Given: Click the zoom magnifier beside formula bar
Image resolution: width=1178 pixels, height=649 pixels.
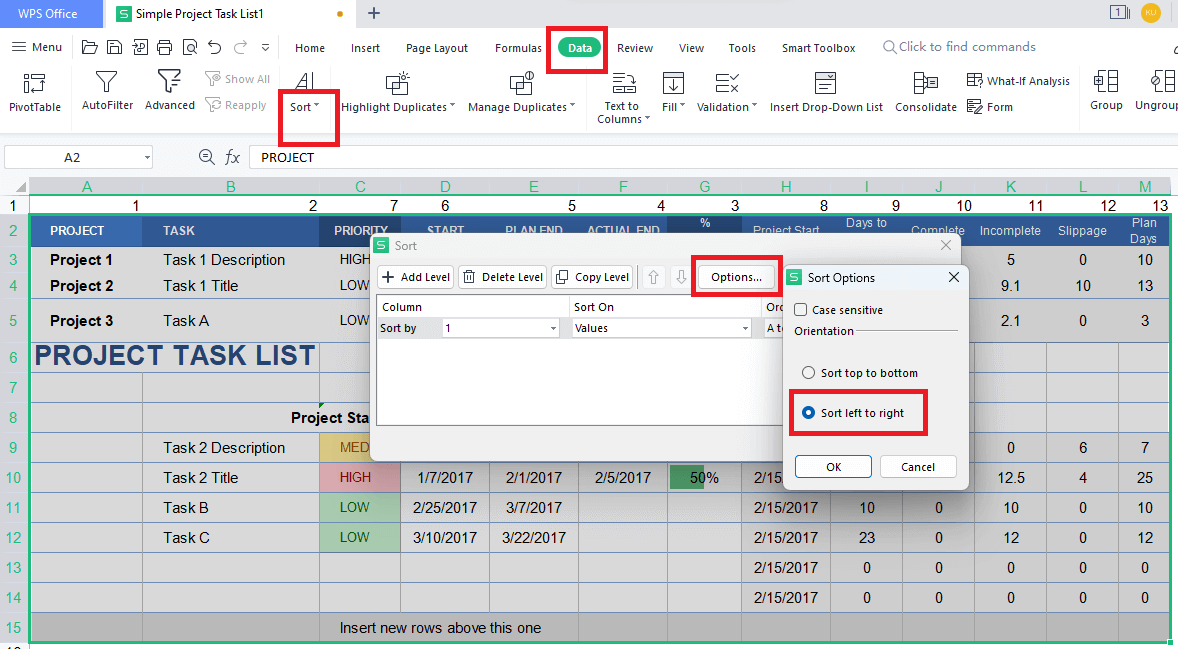Looking at the screenshot, I should 207,157.
